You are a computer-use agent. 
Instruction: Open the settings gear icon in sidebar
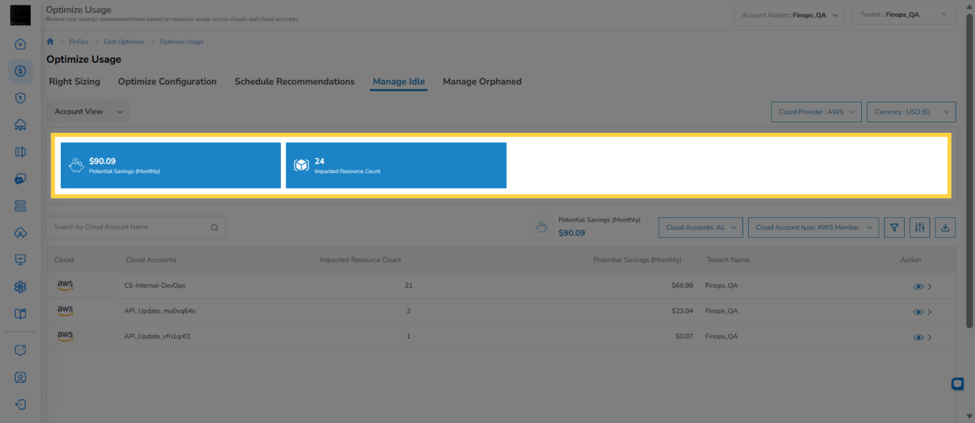tap(20, 287)
